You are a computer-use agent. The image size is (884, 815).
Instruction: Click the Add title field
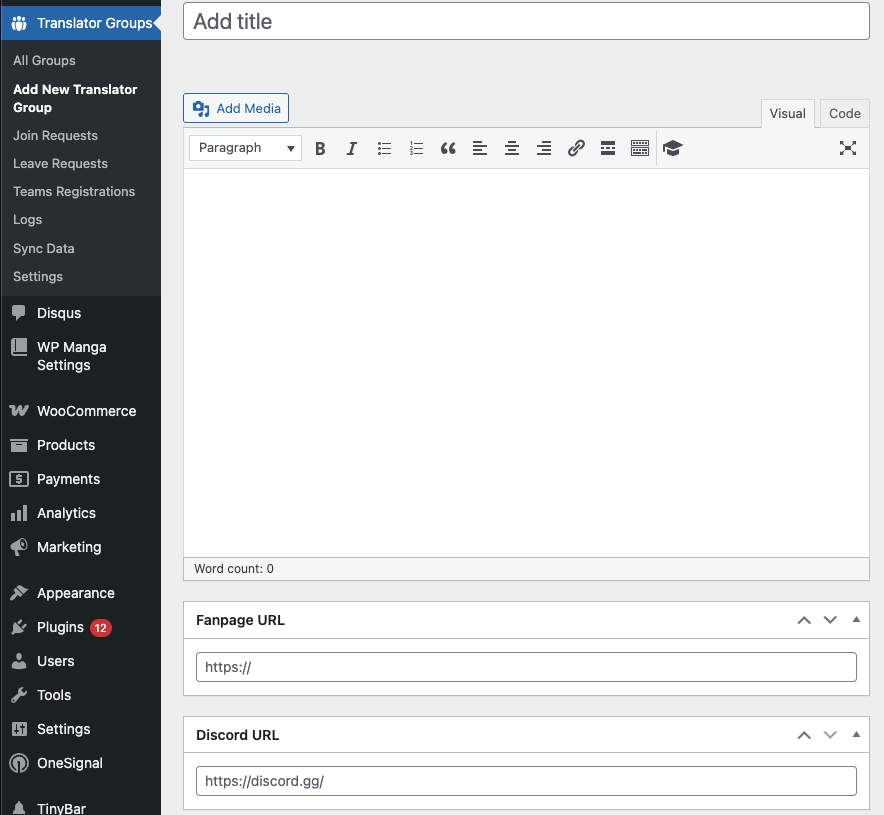pyautogui.click(x=526, y=21)
